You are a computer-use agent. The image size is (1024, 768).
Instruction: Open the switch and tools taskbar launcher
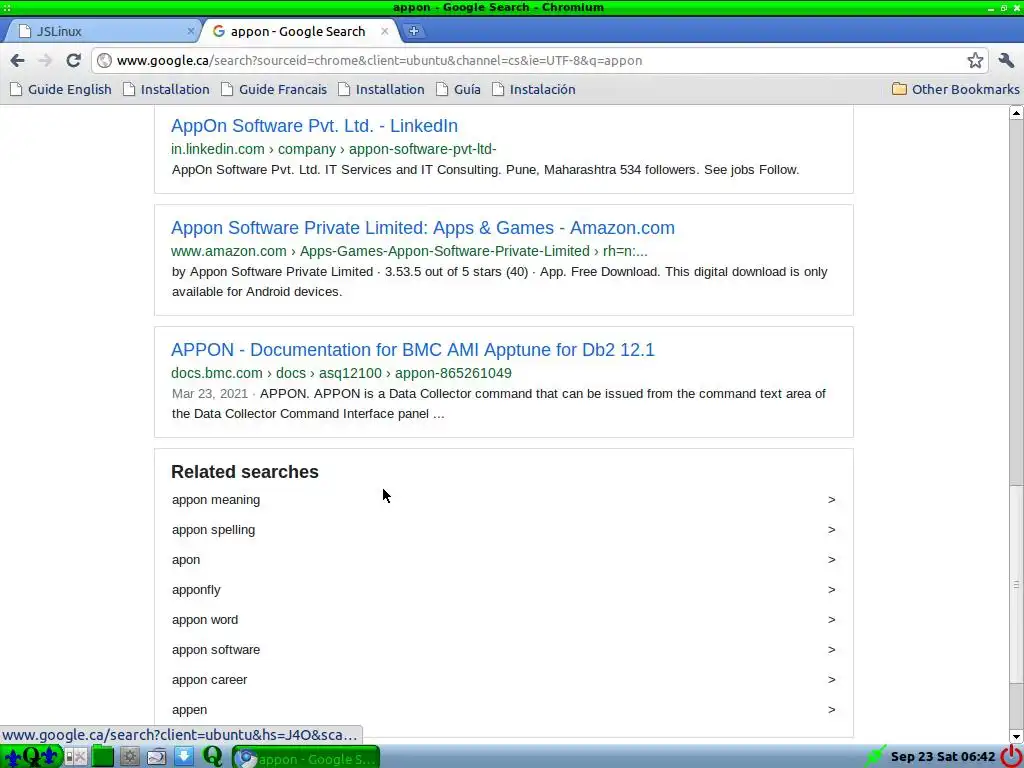(76, 757)
